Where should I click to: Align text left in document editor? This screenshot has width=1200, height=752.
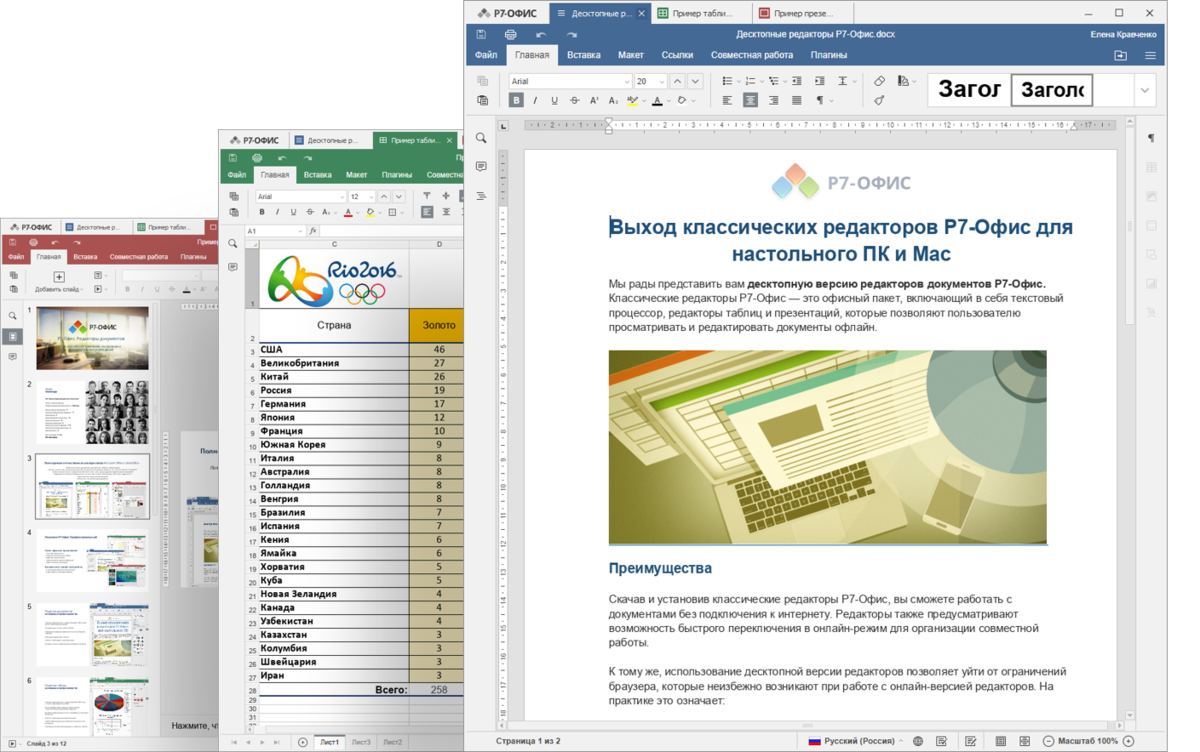tap(727, 100)
